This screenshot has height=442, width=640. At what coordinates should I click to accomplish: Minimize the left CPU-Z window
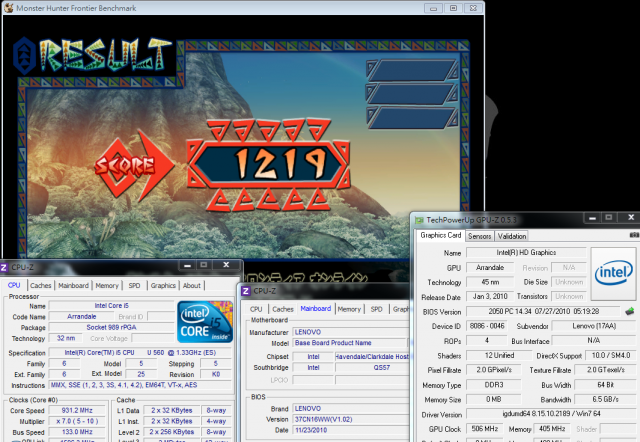pos(187,265)
